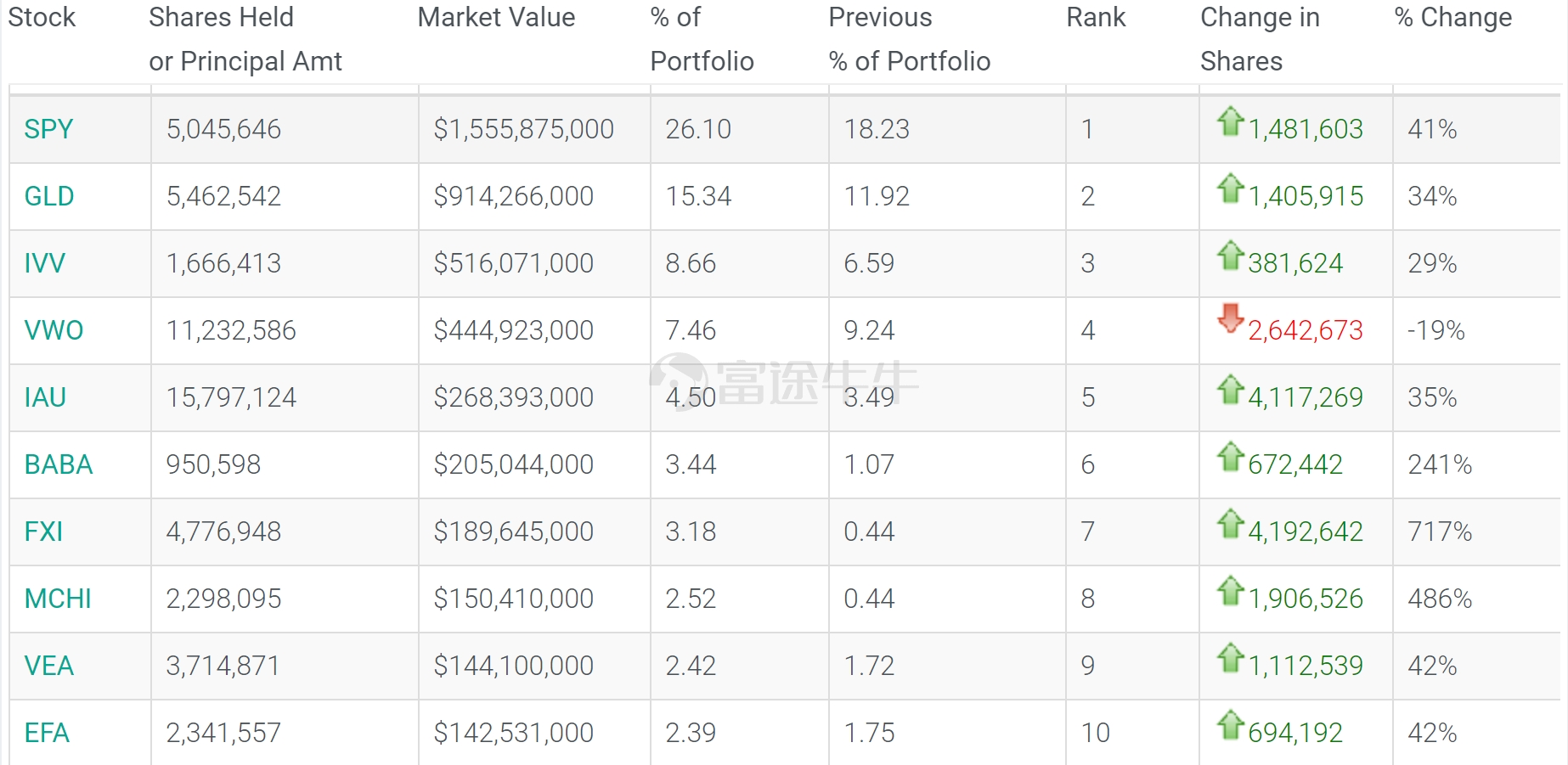Click the green up arrow beside 1,405,915

pyautogui.click(x=1230, y=188)
